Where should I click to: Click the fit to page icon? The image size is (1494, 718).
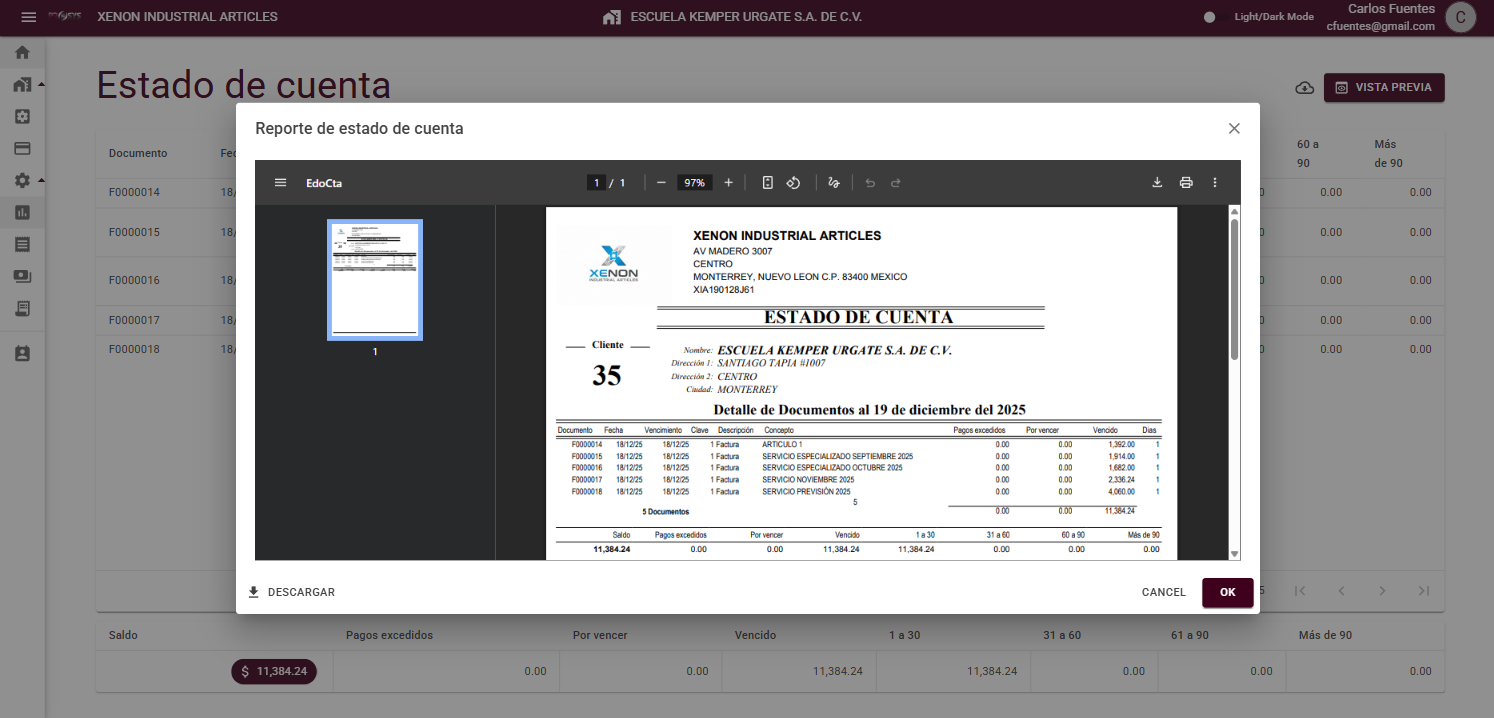point(768,183)
